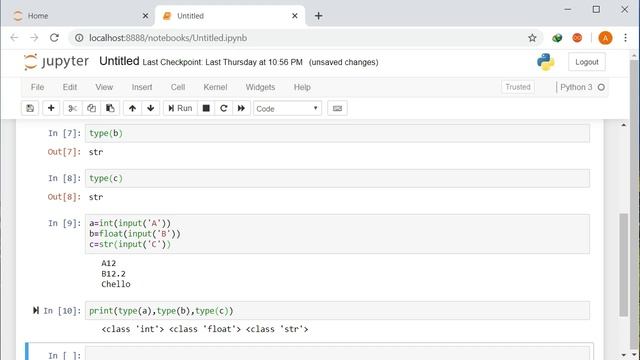
Task: Close the Untitled browser tab
Action: 295,16
